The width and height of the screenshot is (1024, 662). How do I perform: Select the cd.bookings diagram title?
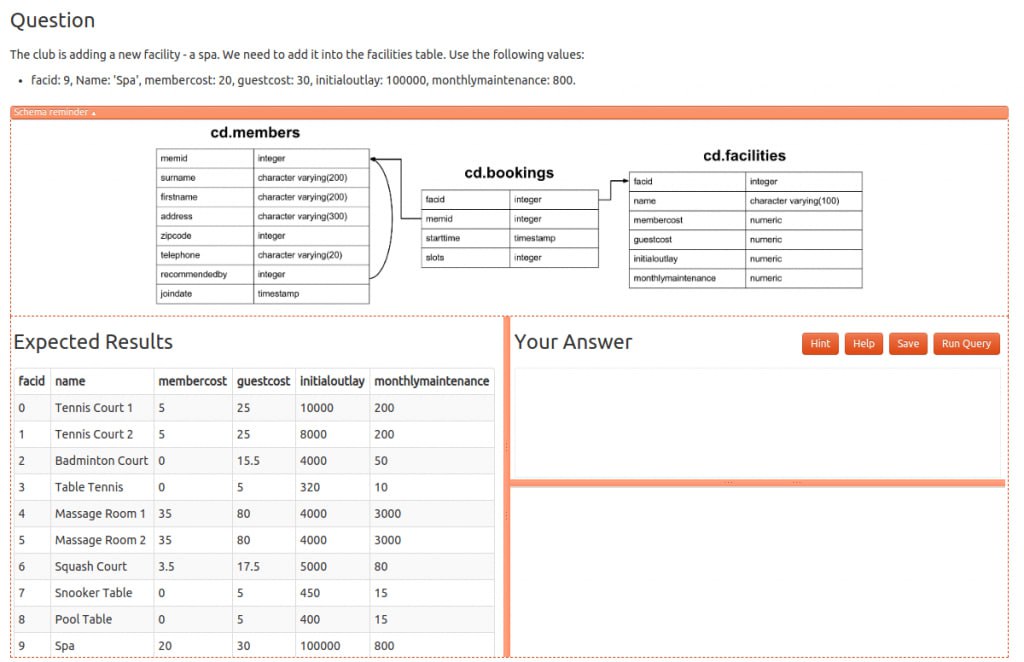509,173
